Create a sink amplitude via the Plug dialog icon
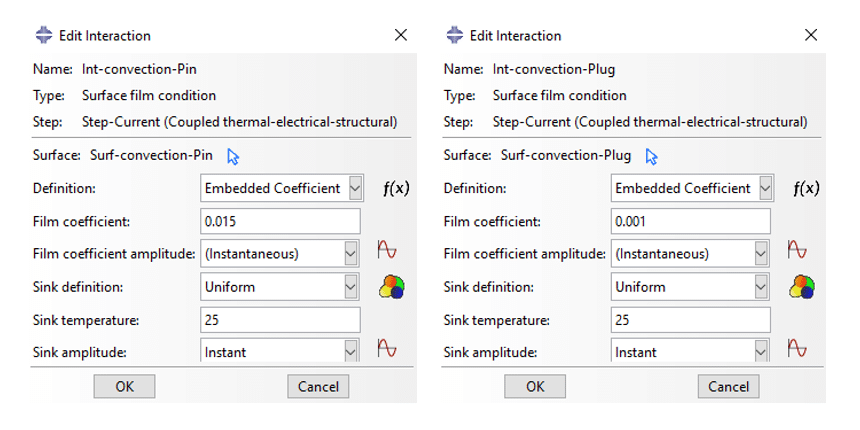Screen dimensions: 860x430 tap(797, 348)
